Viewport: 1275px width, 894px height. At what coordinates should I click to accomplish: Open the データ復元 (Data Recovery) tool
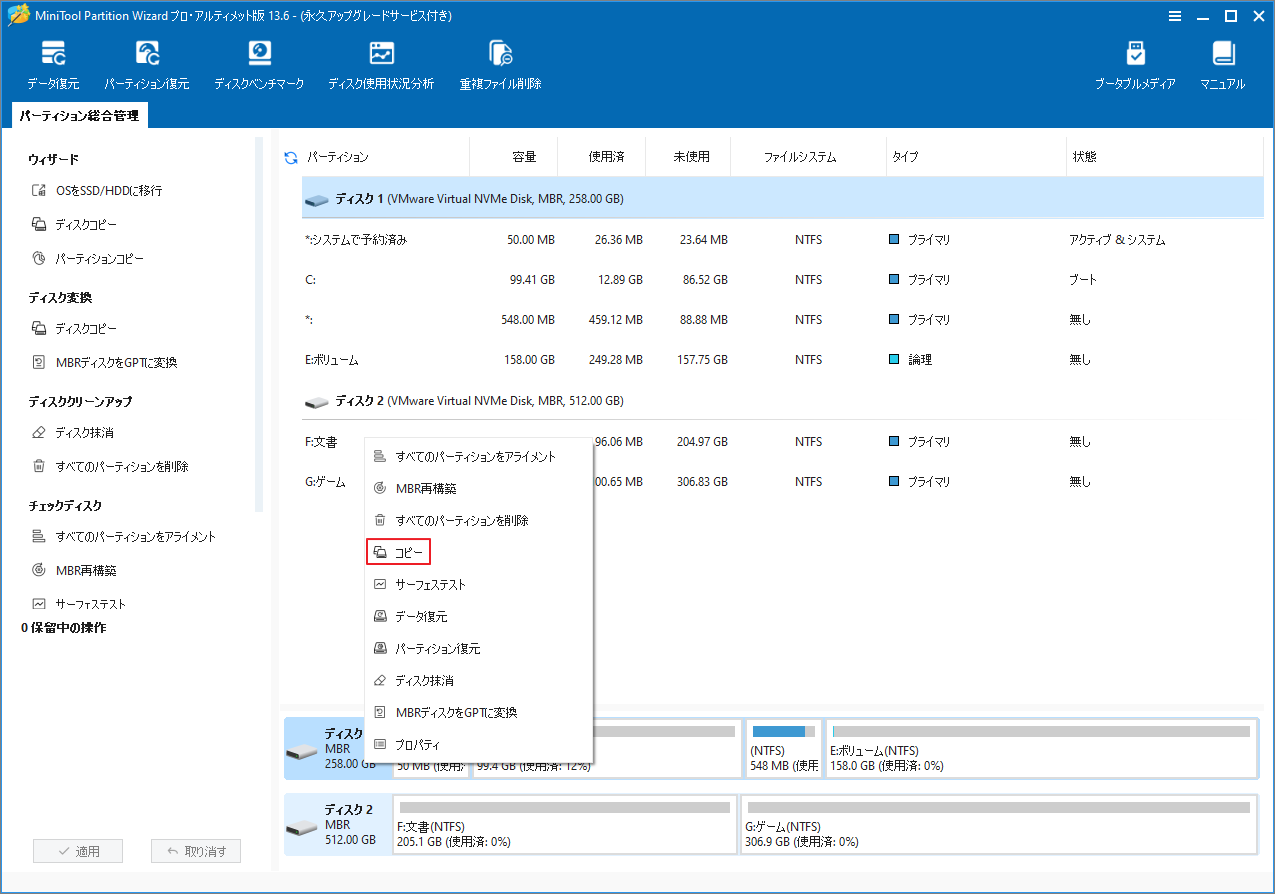pos(53,62)
